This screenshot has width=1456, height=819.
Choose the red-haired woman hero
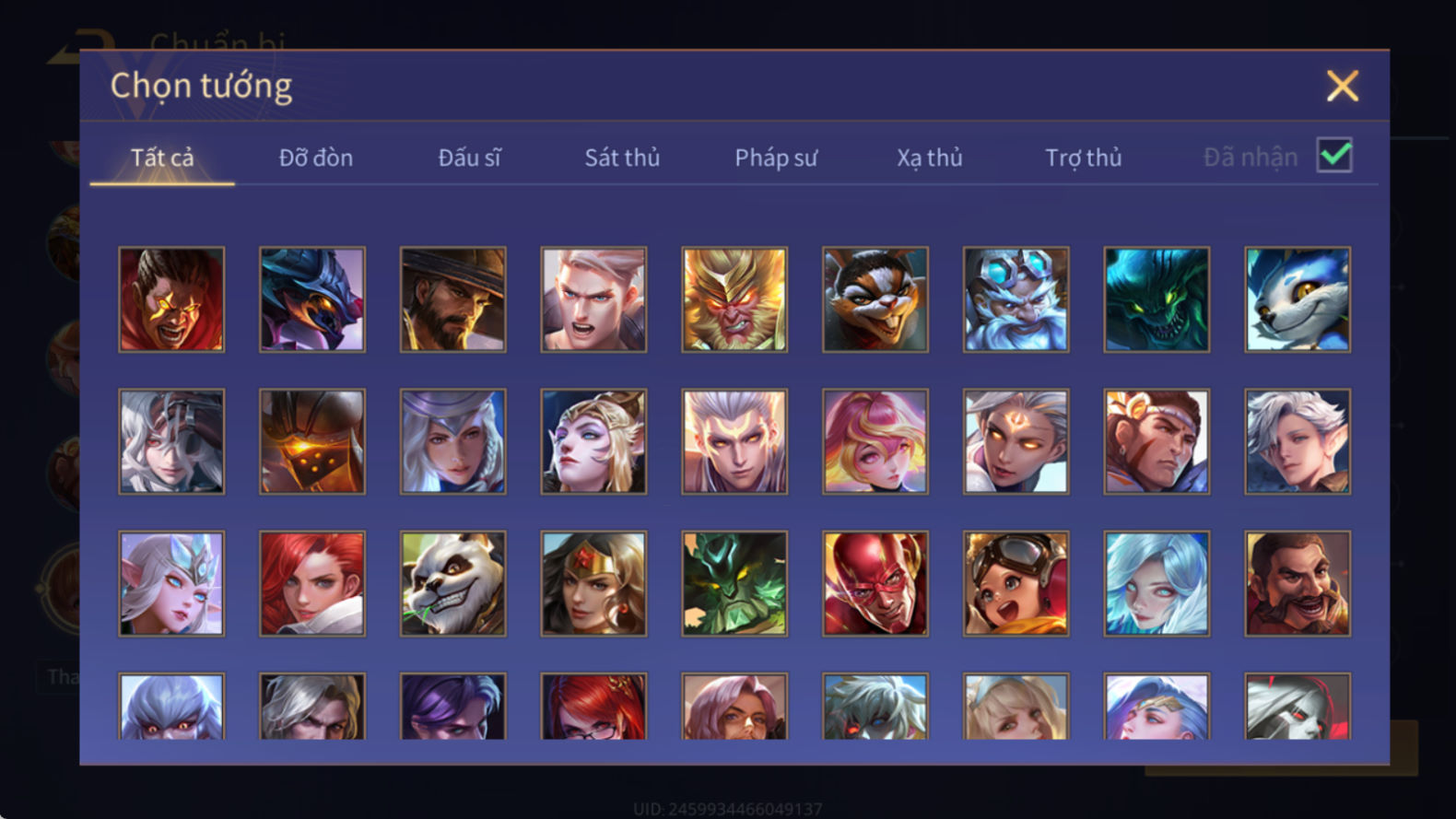pyautogui.click(x=312, y=583)
